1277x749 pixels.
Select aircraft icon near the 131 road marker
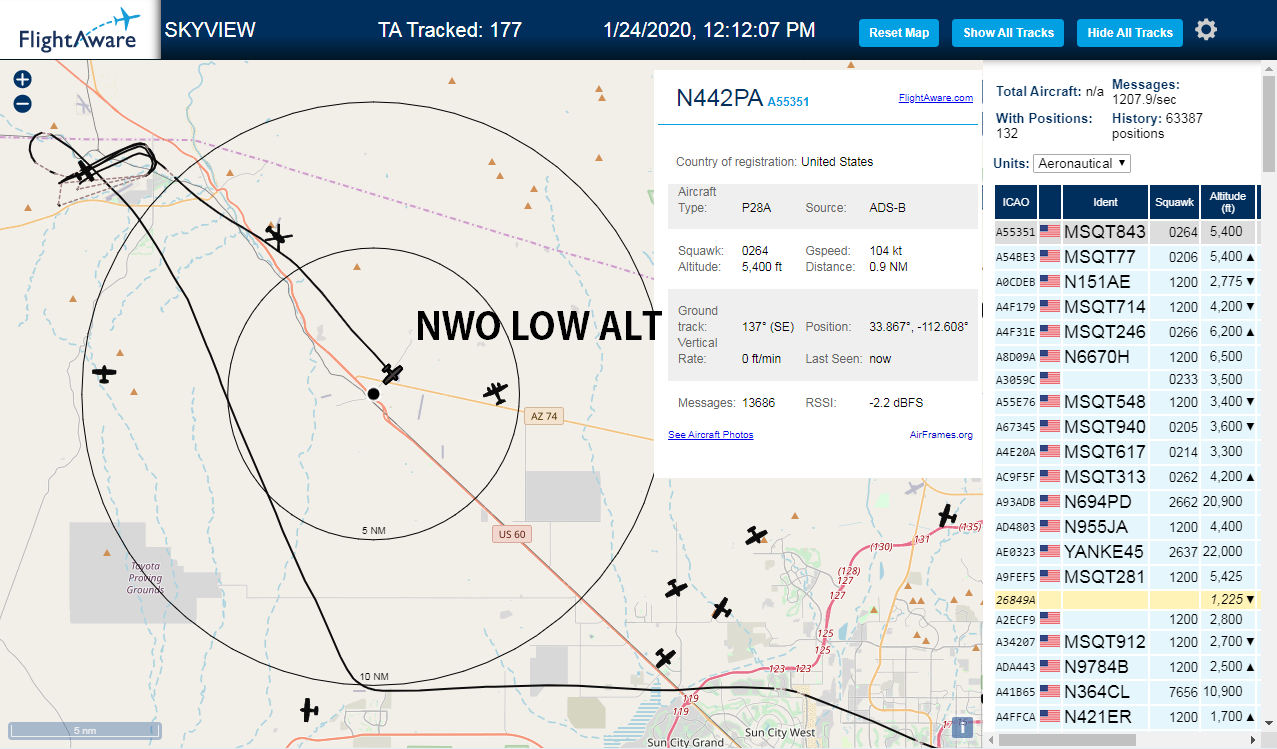[947, 516]
